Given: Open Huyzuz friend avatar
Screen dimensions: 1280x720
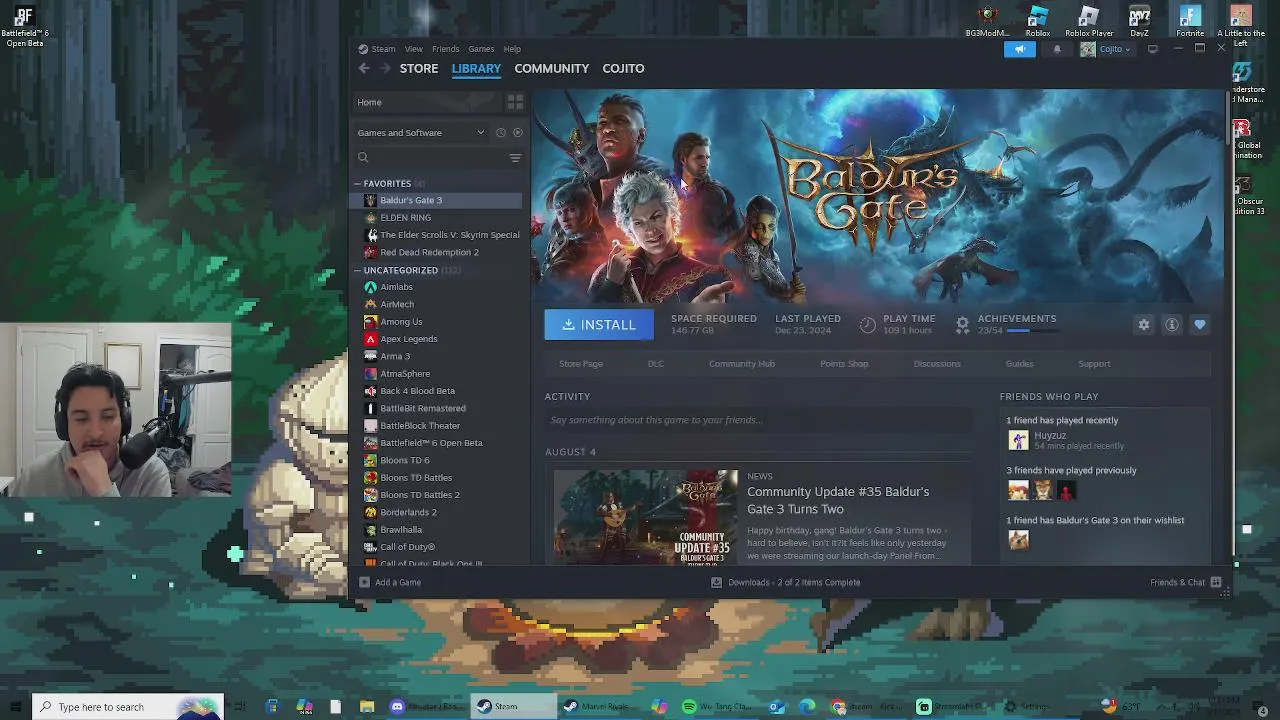Looking at the screenshot, I should (1018, 440).
